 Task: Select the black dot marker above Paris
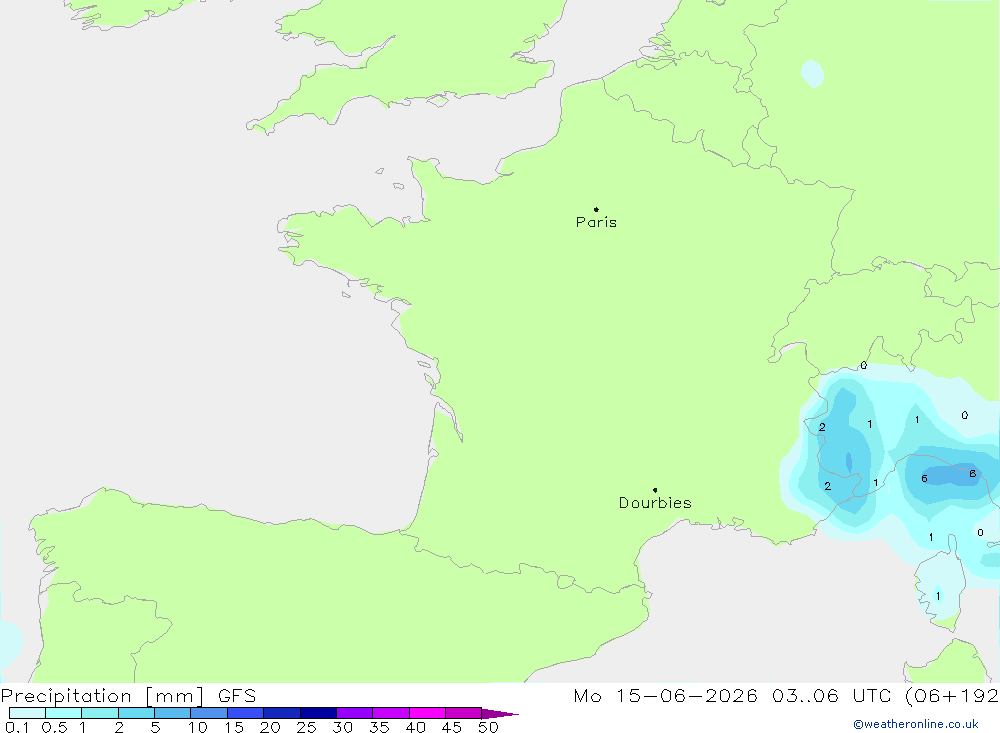[596, 209]
